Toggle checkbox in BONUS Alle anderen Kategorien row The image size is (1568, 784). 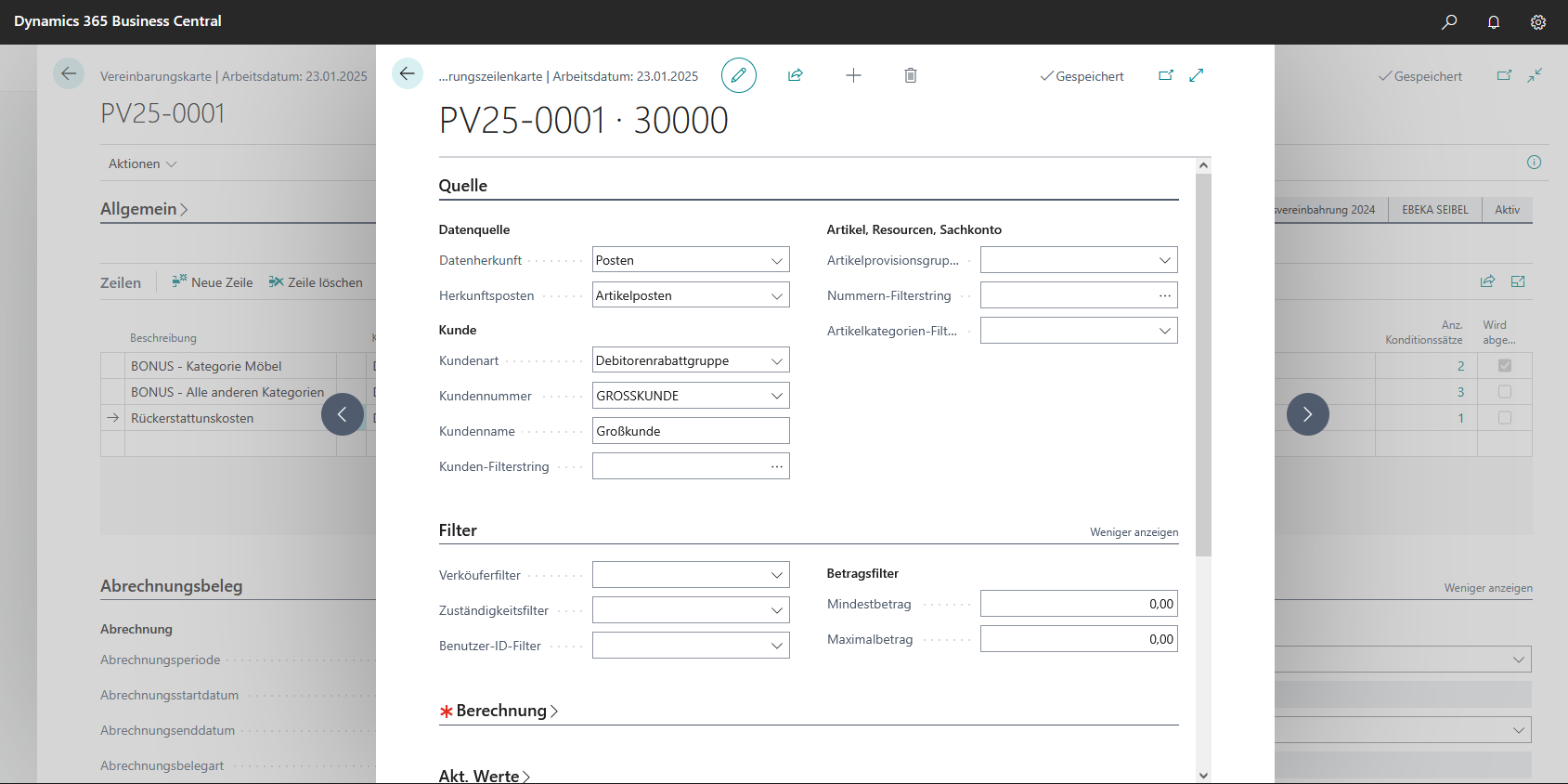(x=1505, y=392)
